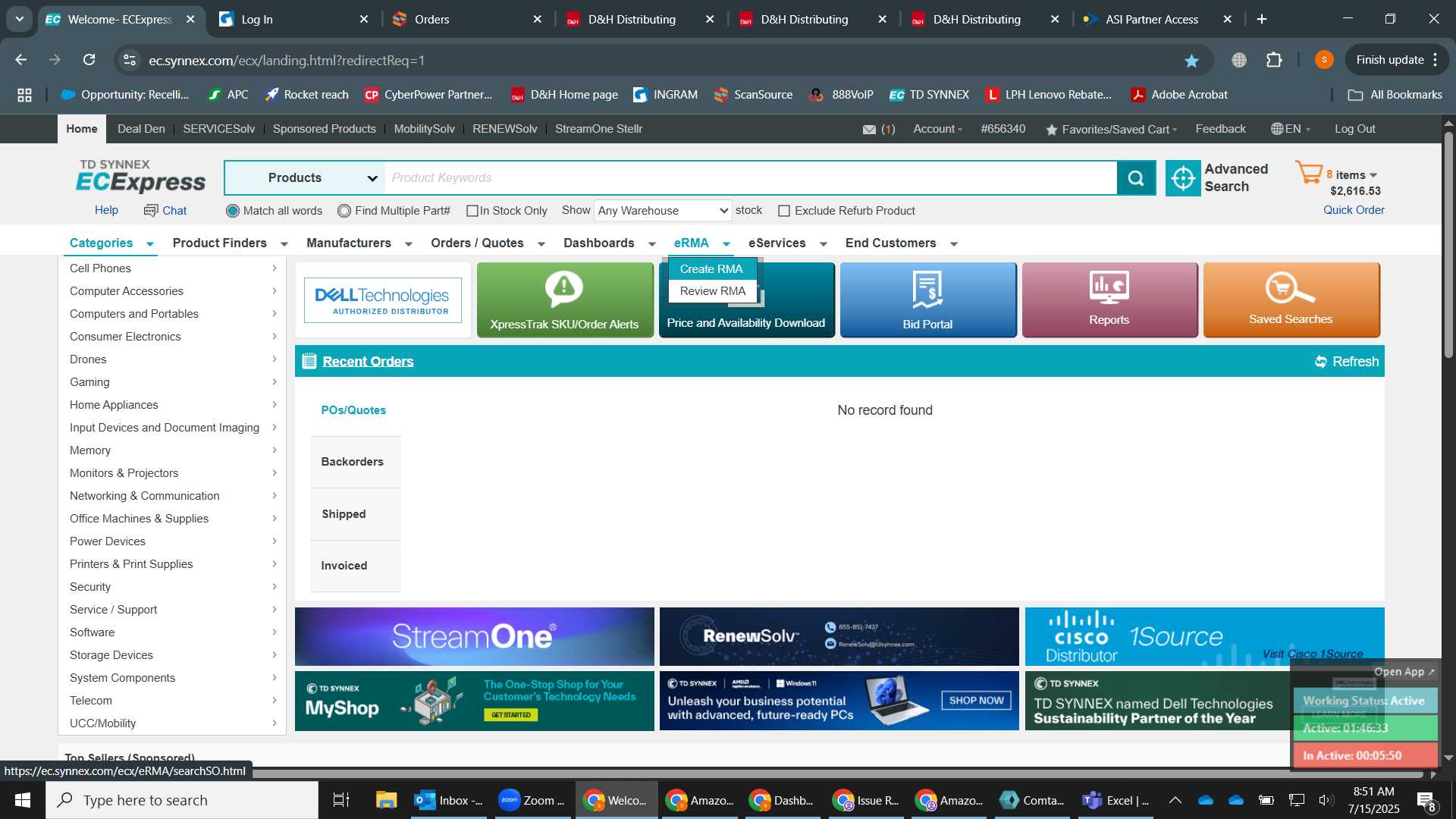The width and height of the screenshot is (1456, 819).
Task: Open the Chrome profile avatar
Action: [1324, 60]
